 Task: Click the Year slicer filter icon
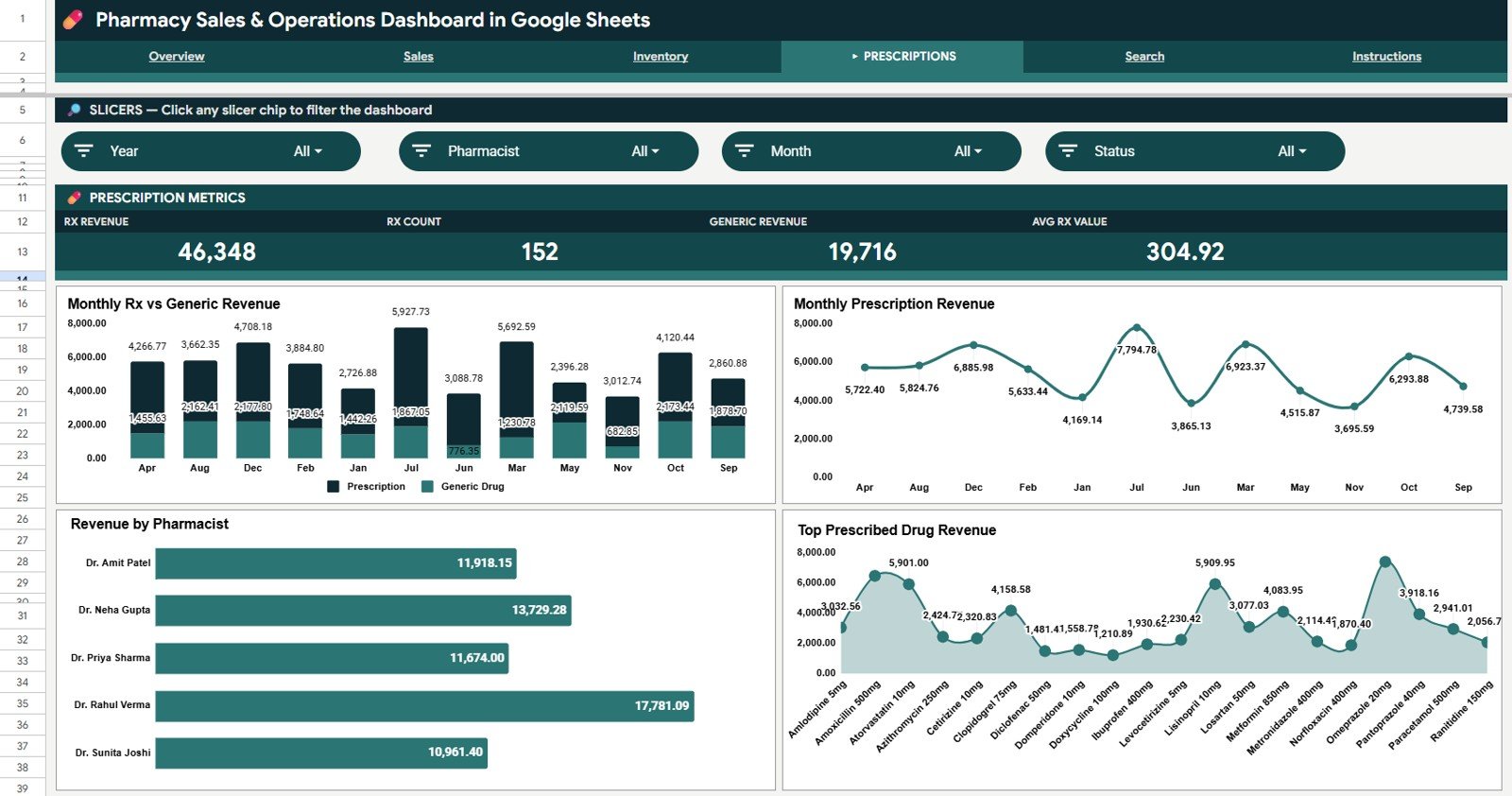[x=84, y=151]
